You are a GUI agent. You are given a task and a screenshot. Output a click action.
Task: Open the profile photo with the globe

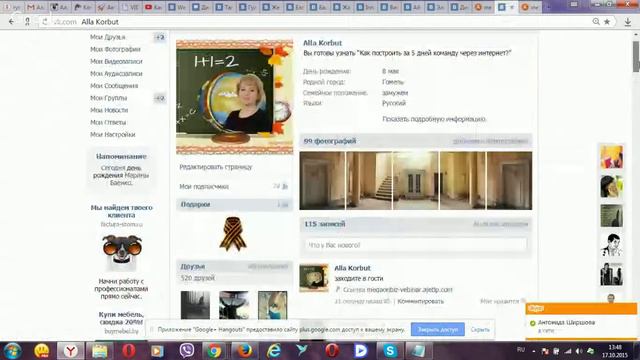(235, 97)
